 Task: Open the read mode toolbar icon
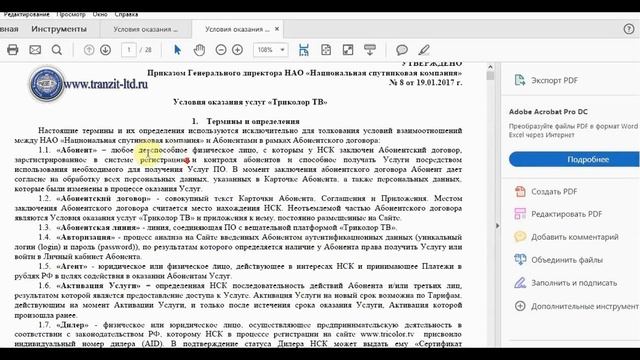click(x=370, y=50)
